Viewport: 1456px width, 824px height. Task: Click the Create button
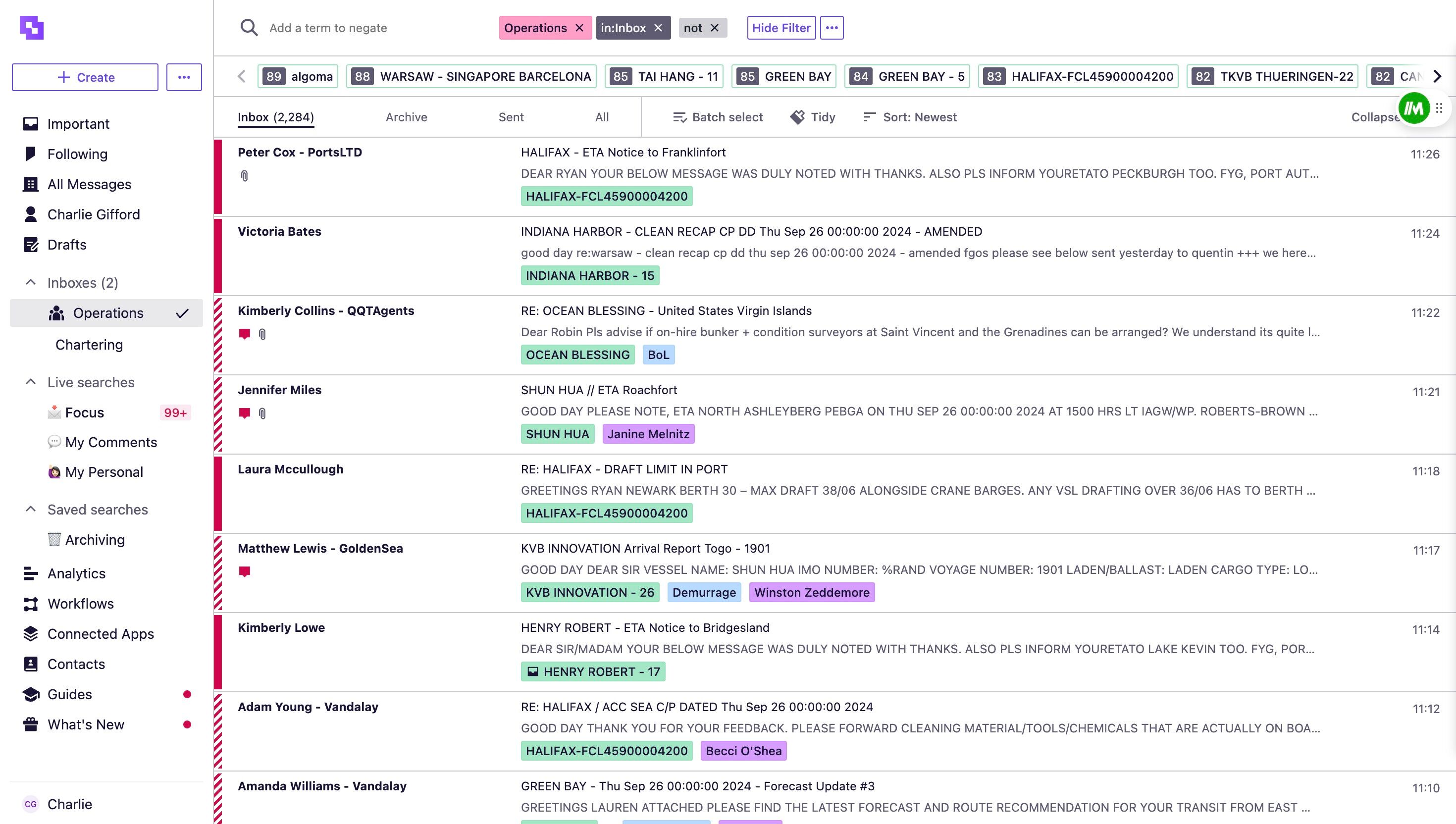85,77
